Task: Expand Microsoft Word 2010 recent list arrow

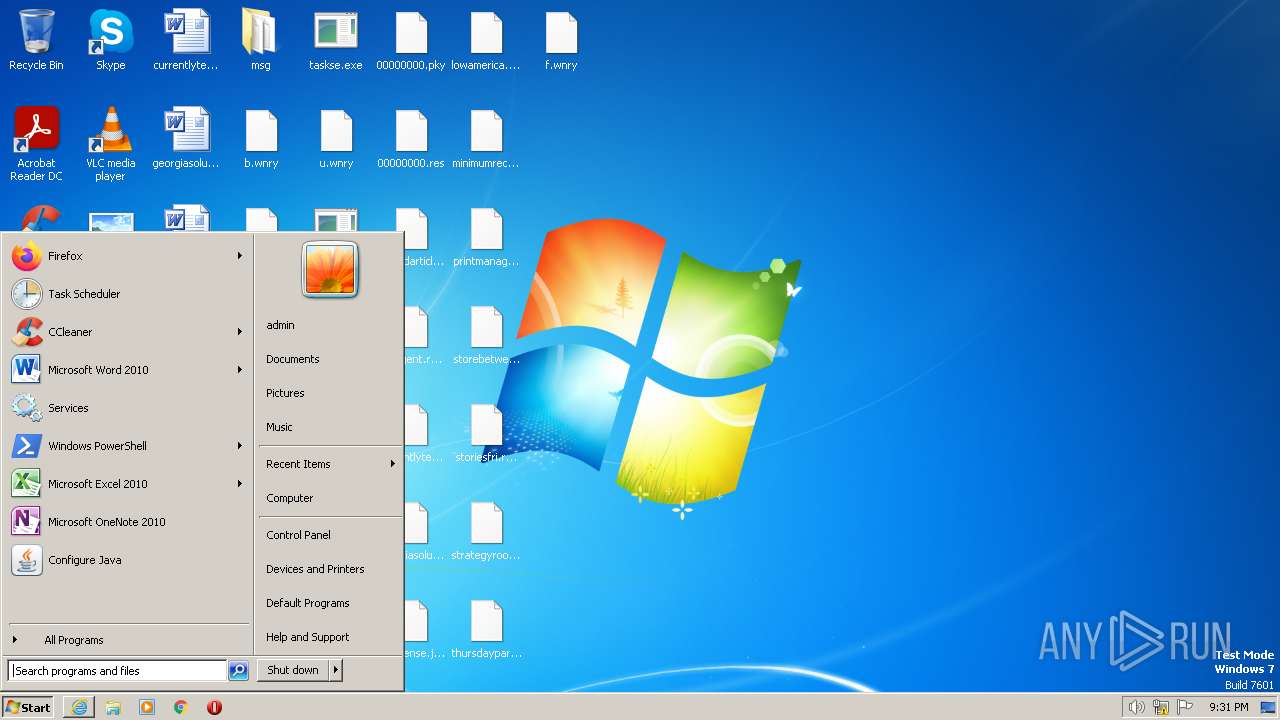Action: click(240, 370)
